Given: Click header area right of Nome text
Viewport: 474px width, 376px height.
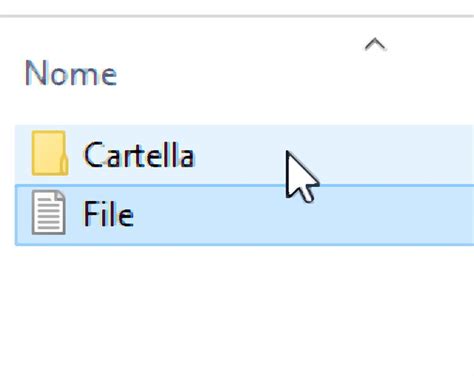Looking at the screenshot, I should [233, 73].
